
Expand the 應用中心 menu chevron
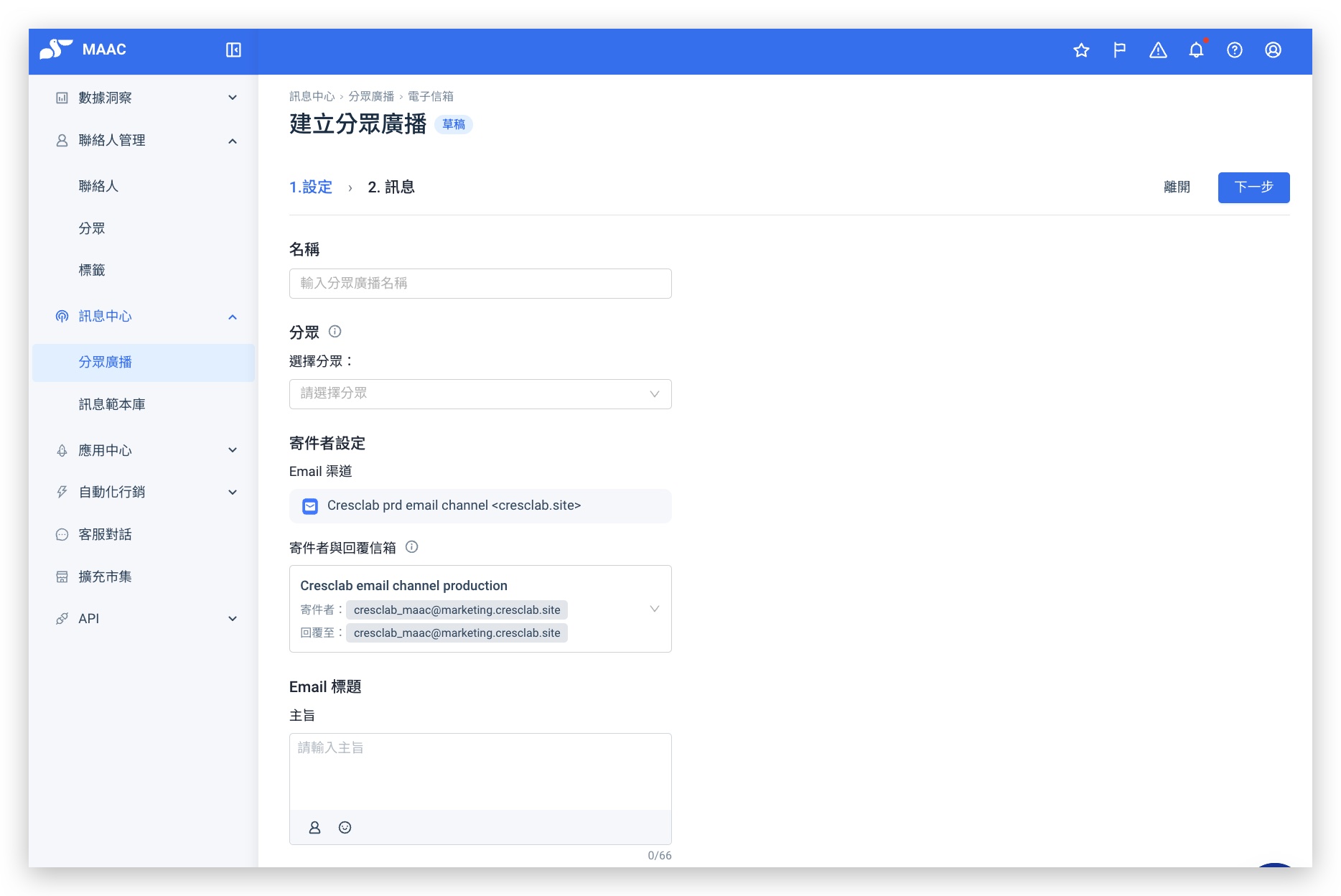tap(232, 450)
